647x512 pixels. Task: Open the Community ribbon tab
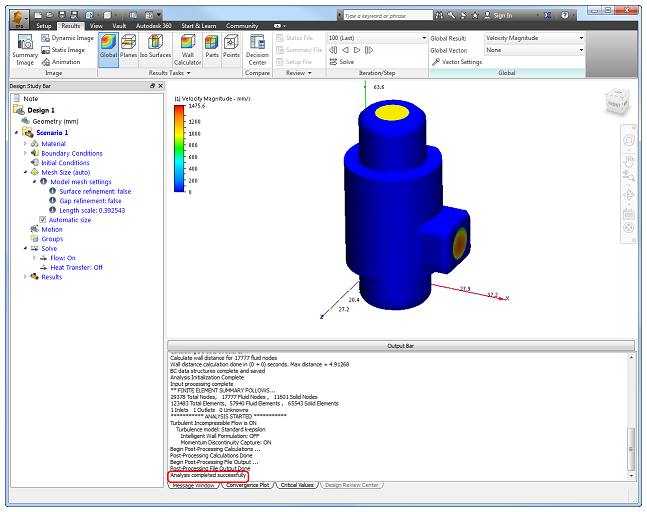242,26
